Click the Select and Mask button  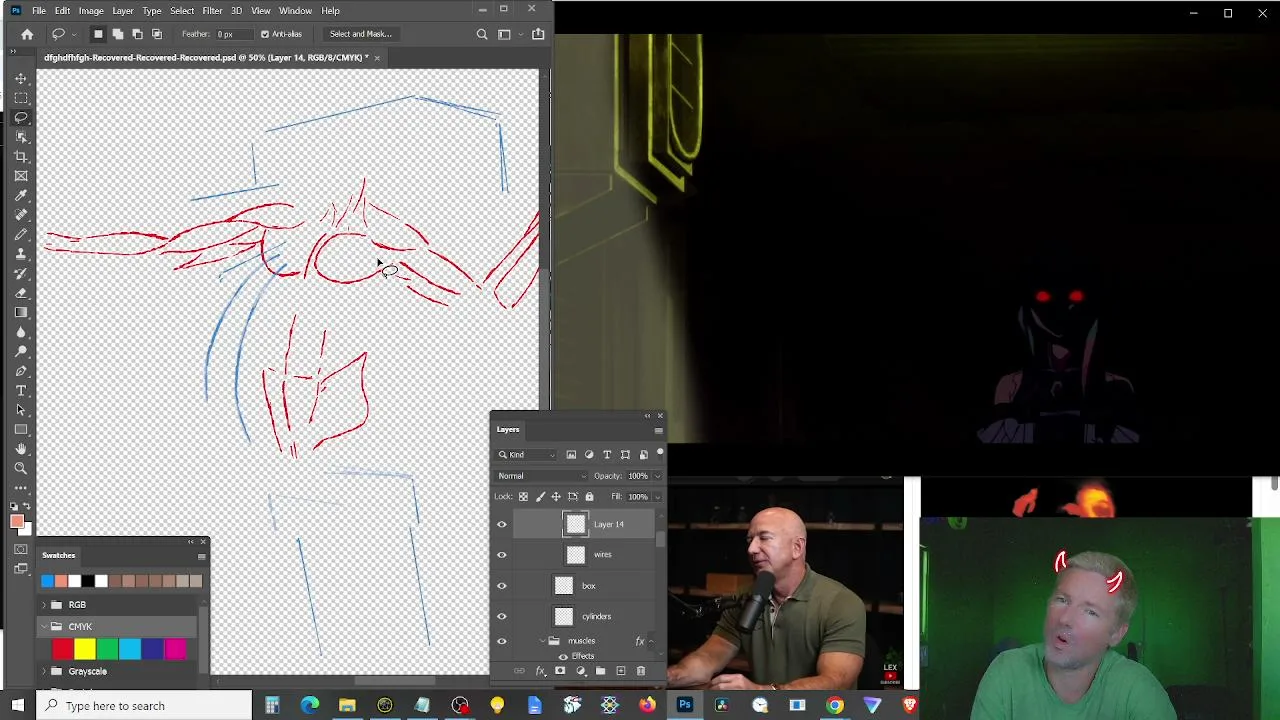360,34
